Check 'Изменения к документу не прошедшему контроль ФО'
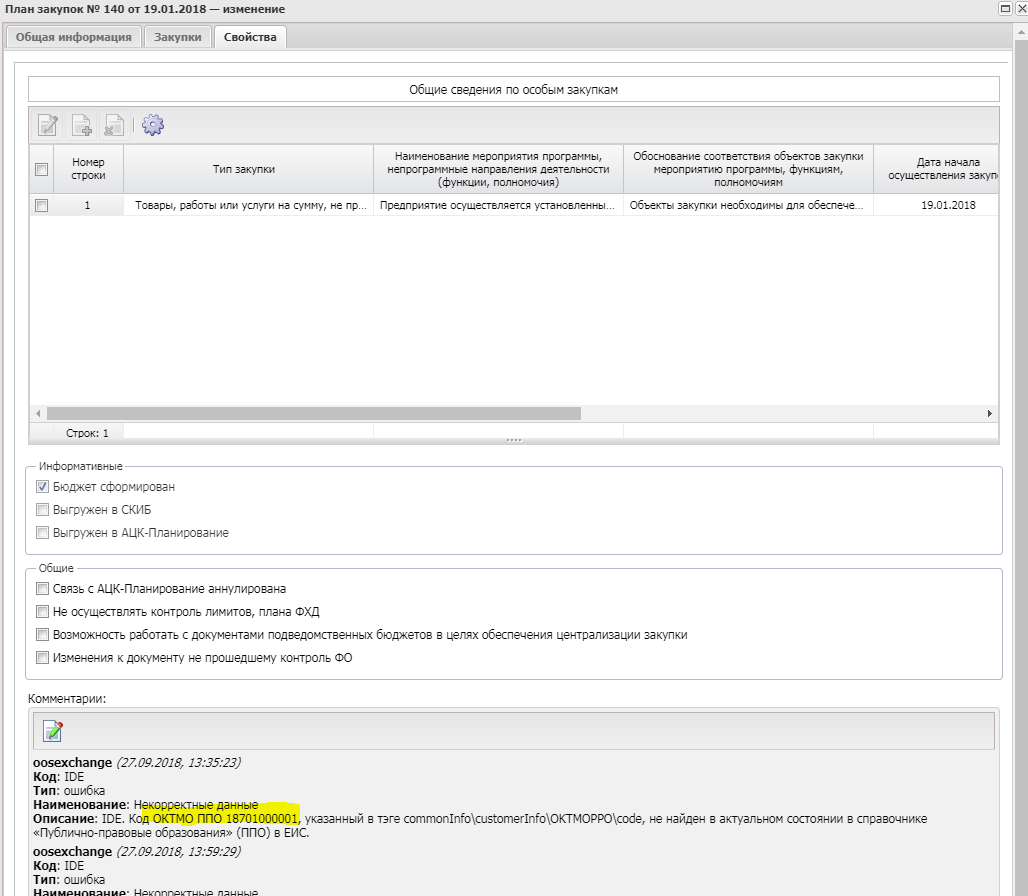 tap(42, 658)
